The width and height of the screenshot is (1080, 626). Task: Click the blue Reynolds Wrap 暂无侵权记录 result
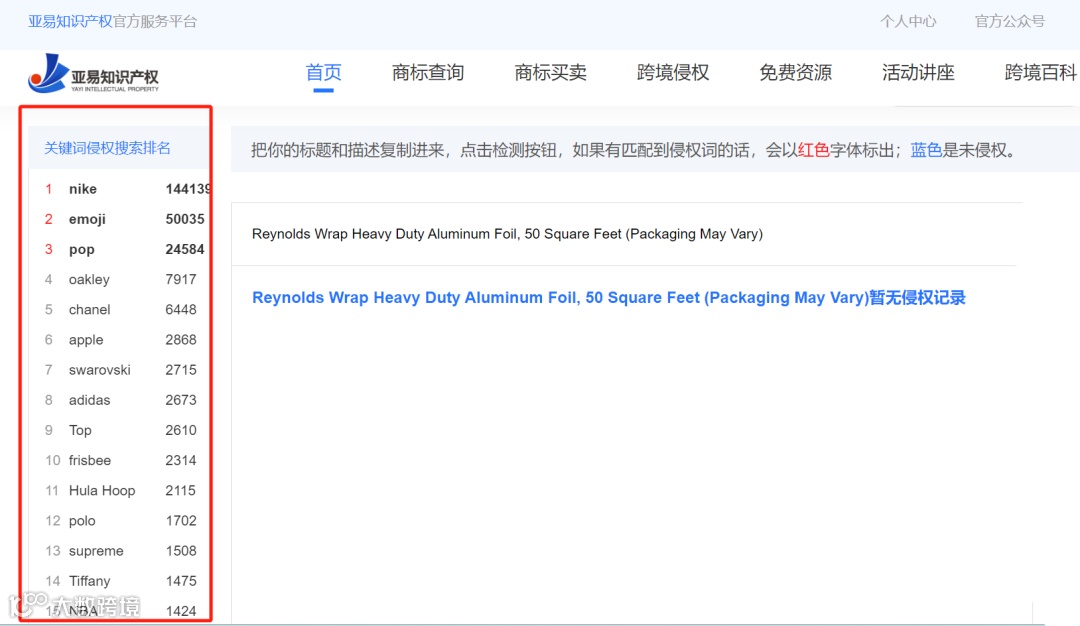609,298
